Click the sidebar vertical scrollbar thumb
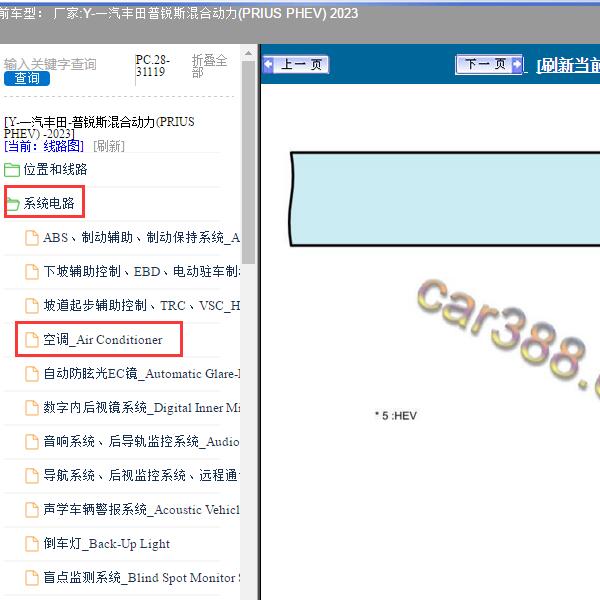The image size is (600, 600). pos(248,162)
